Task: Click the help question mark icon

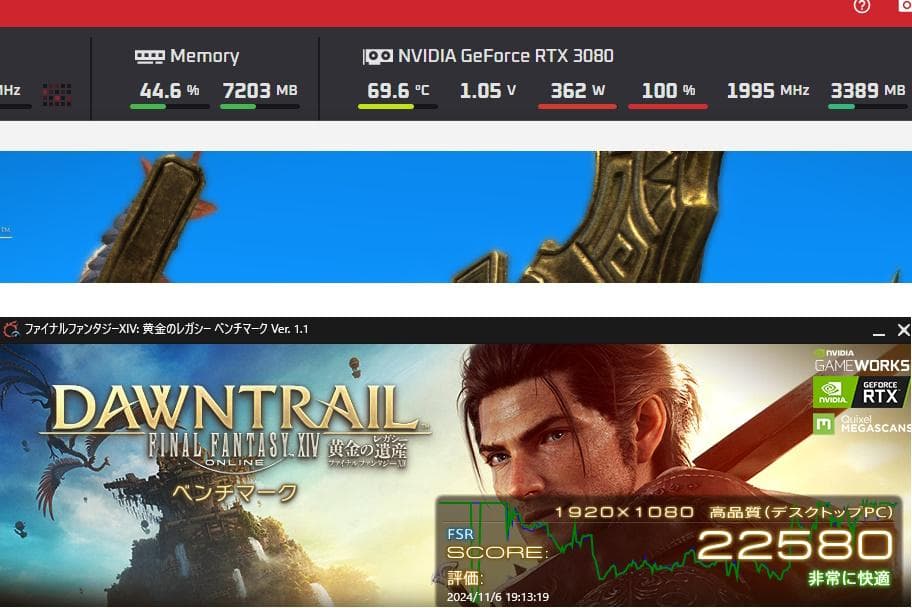Action: click(862, 6)
